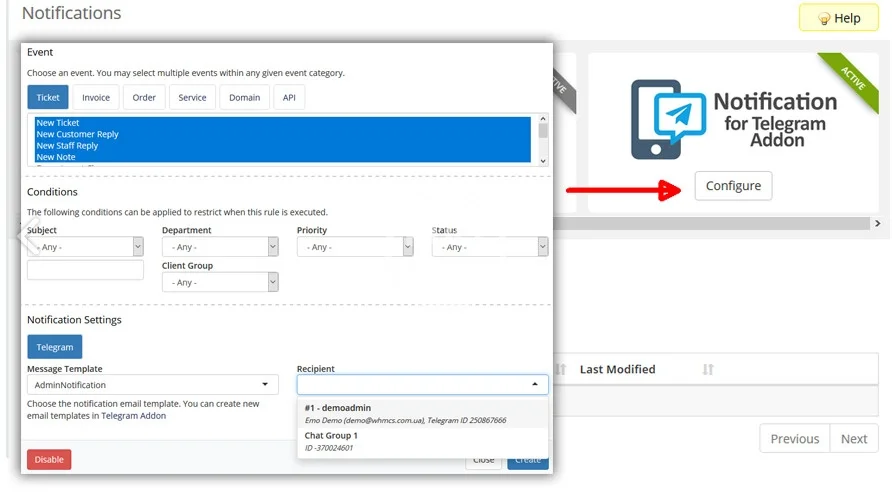Choose Chat Group 1 recipient option
The height and width of the screenshot is (498, 892).
[422, 441]
